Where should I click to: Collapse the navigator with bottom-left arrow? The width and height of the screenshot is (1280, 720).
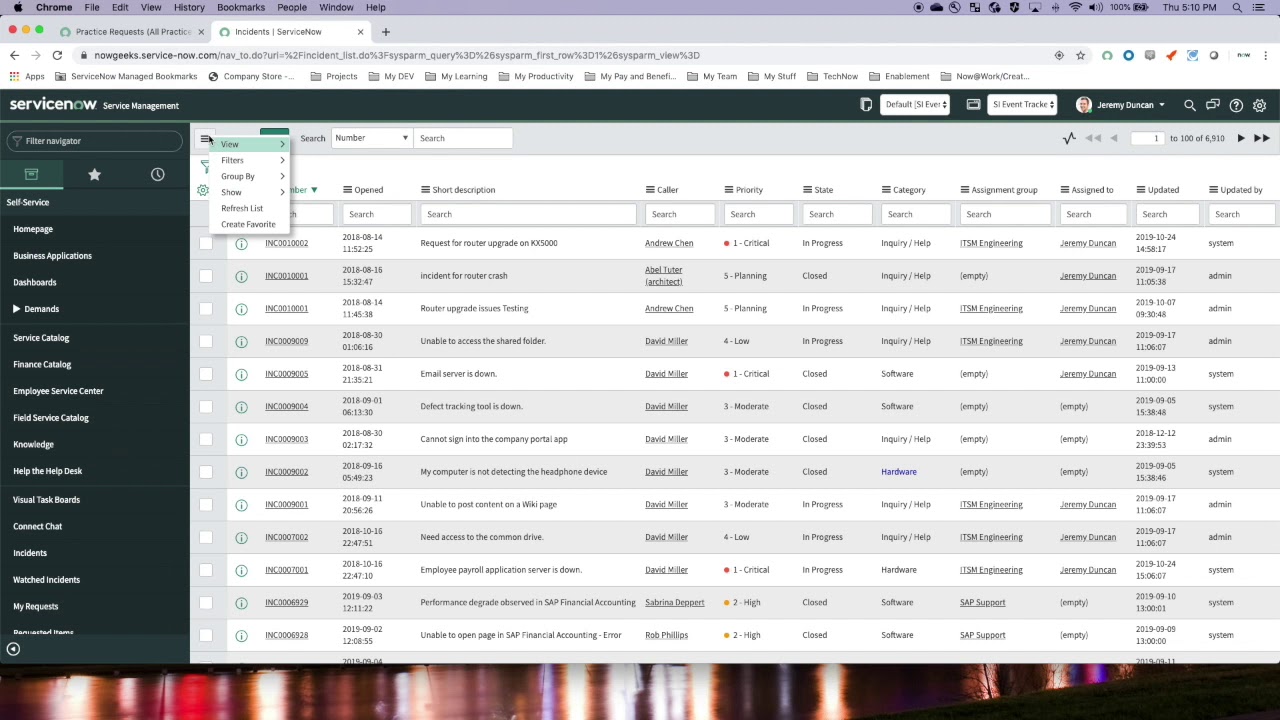tap(13, 649)
